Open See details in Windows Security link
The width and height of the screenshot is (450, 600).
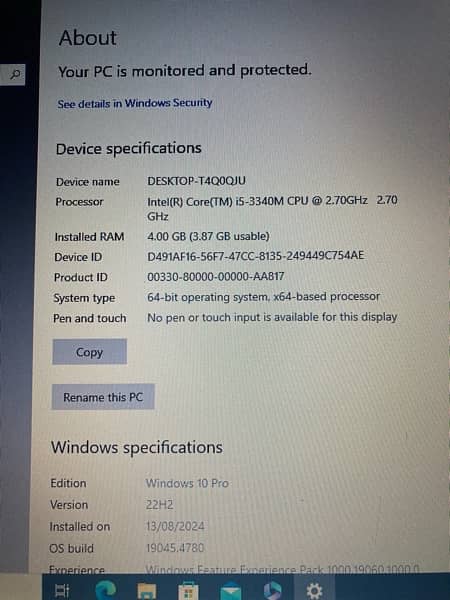[x=135, y=103]
